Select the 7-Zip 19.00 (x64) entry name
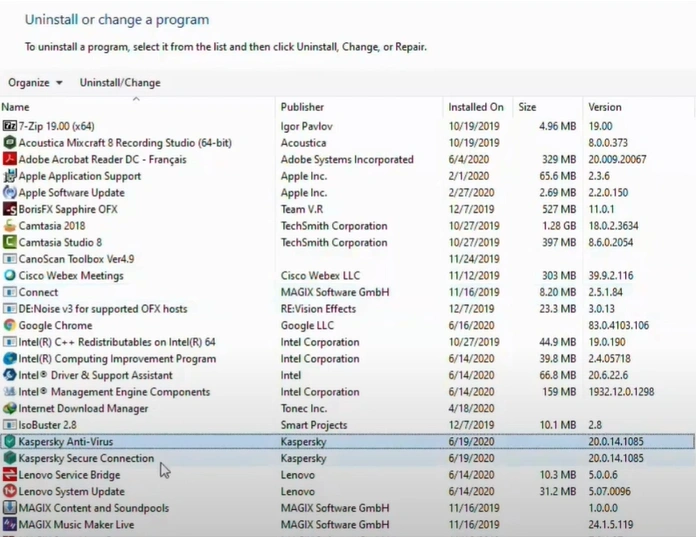 pos(56,126)
